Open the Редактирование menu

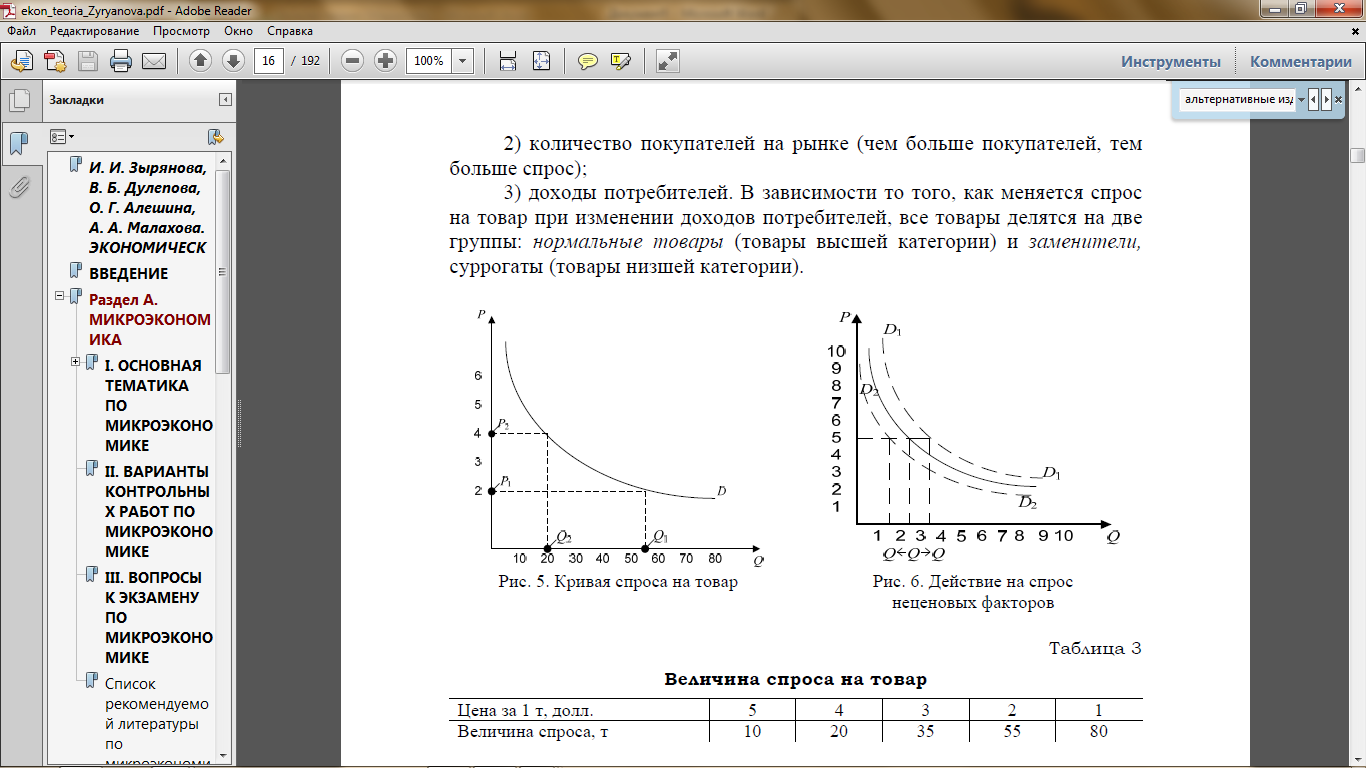93,31
